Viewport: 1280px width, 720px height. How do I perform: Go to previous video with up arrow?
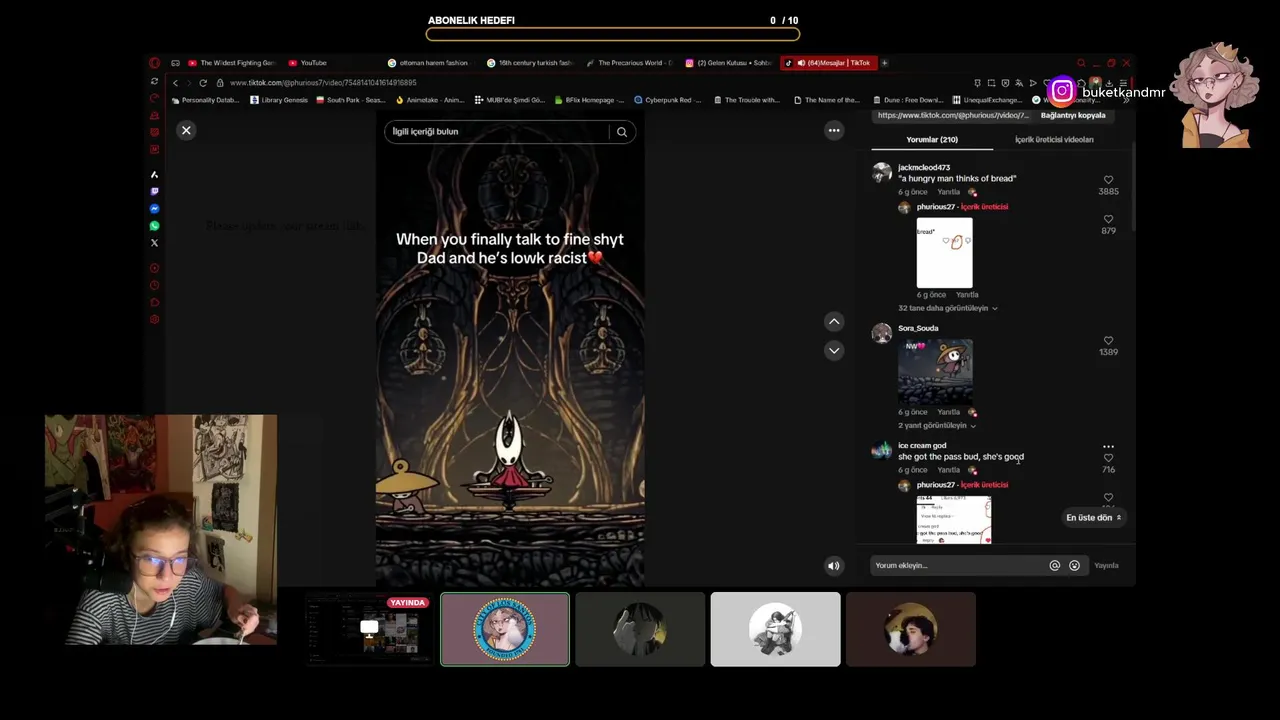point(834,321)
